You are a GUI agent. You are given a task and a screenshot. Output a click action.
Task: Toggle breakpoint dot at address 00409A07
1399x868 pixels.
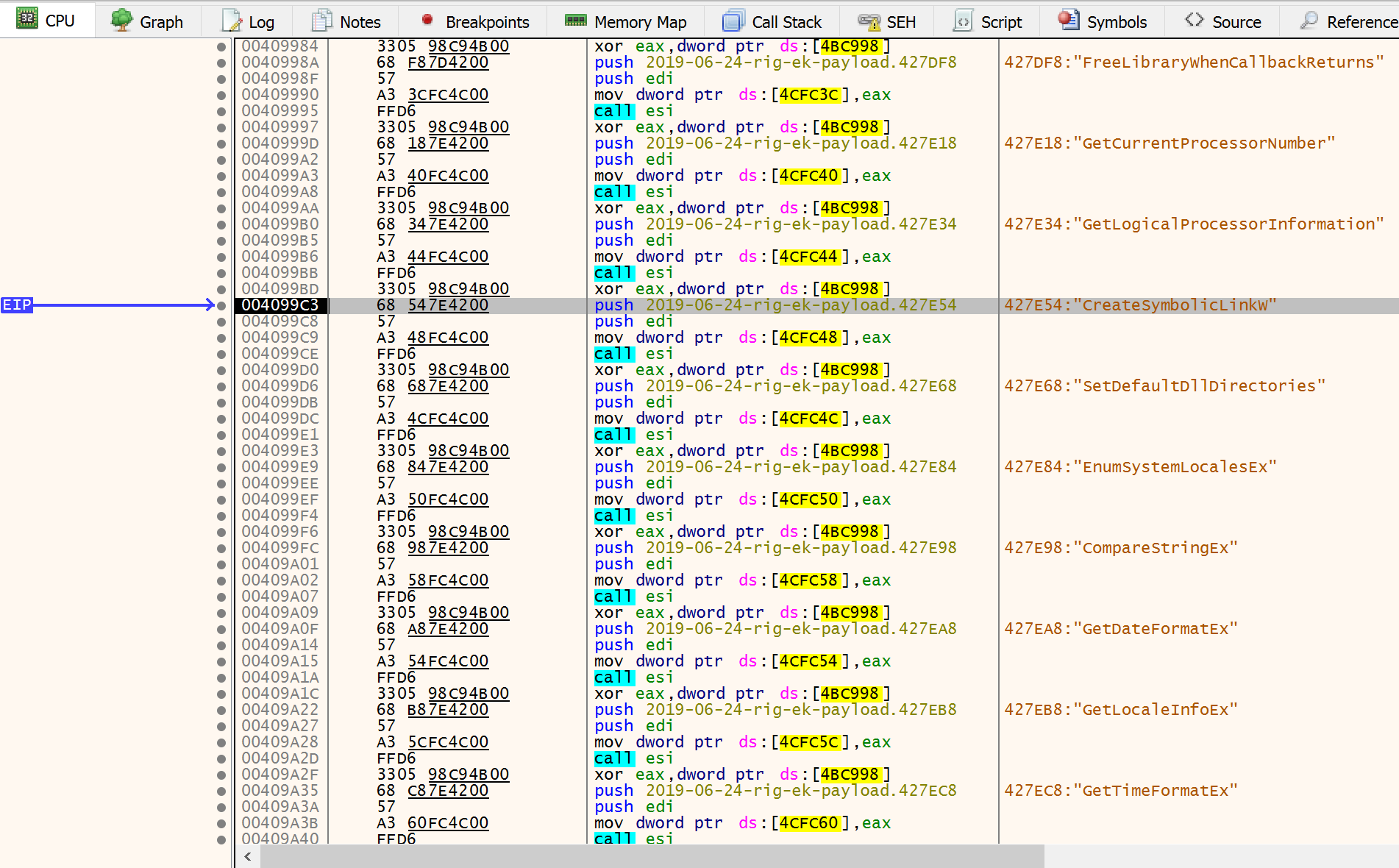(x=221, y=597)
